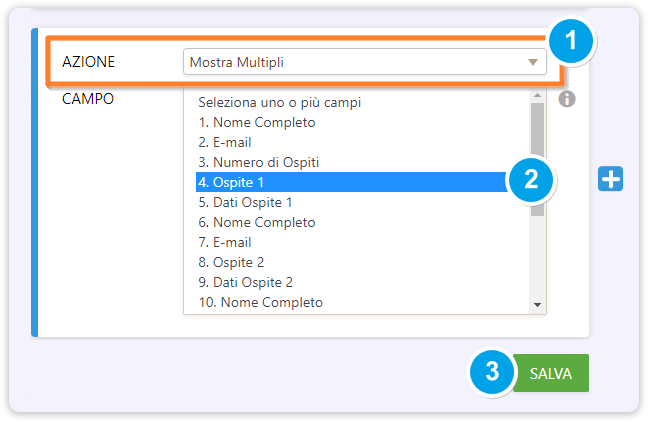
Task: Select field 10. Nome Completo
Action: click(260, 302)
